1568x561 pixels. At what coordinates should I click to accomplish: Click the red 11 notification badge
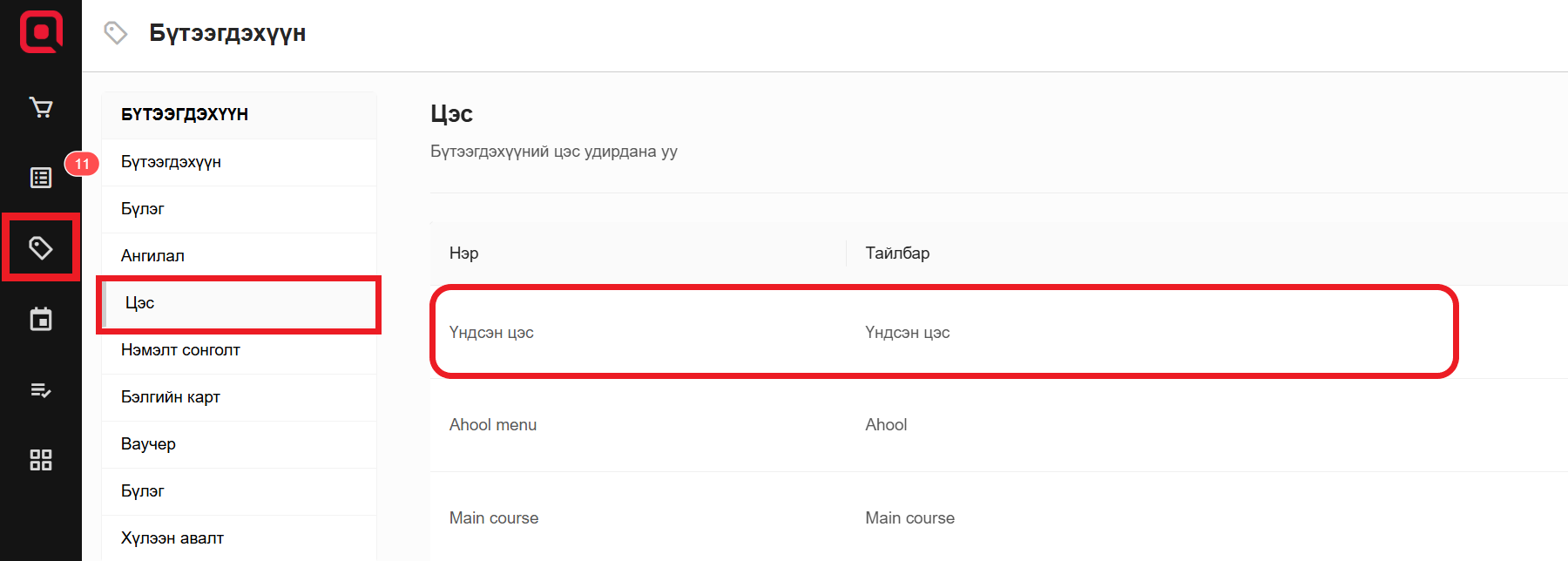(82, 164)
